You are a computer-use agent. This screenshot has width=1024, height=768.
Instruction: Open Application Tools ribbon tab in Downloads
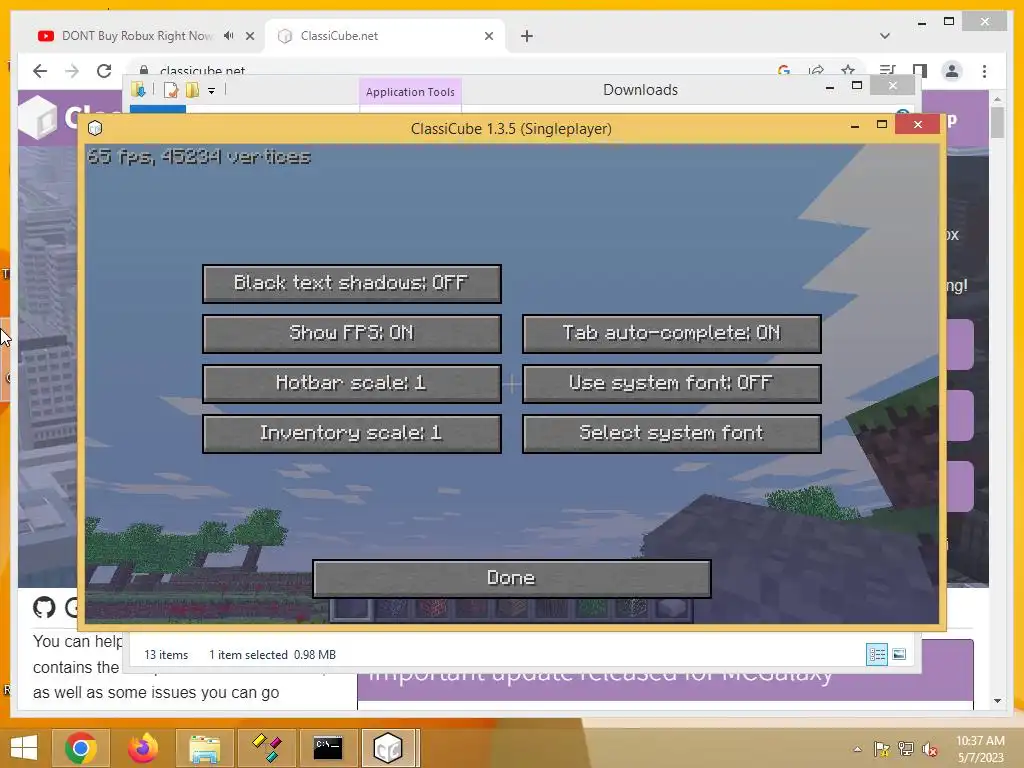pyautogui.click(x=410, y=92)
